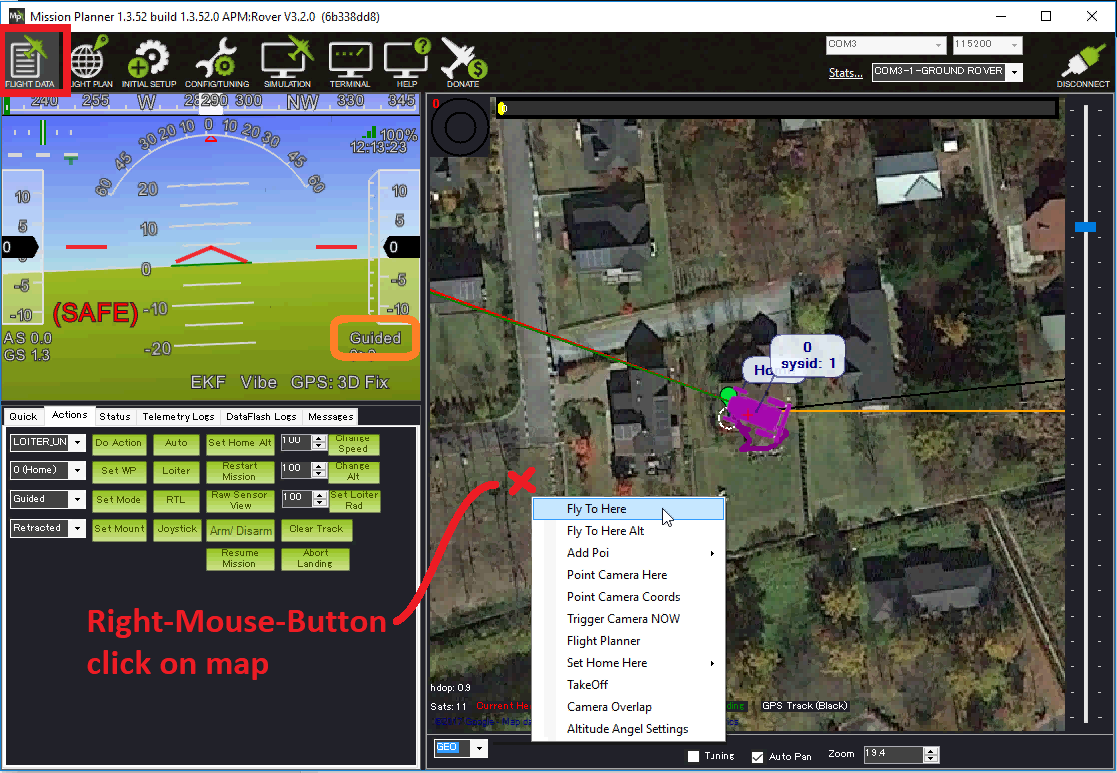Uncheck the Auto Pan checkbox
1117x773 pixels.
click(x=757, y=756)
